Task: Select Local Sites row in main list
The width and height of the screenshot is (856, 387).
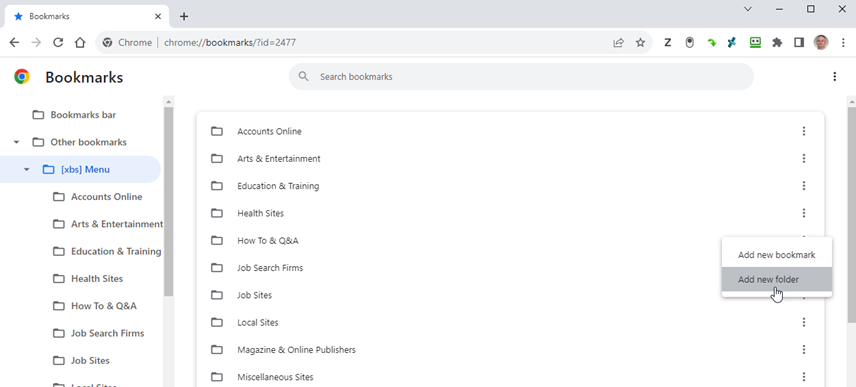Action: click(510, 322)
